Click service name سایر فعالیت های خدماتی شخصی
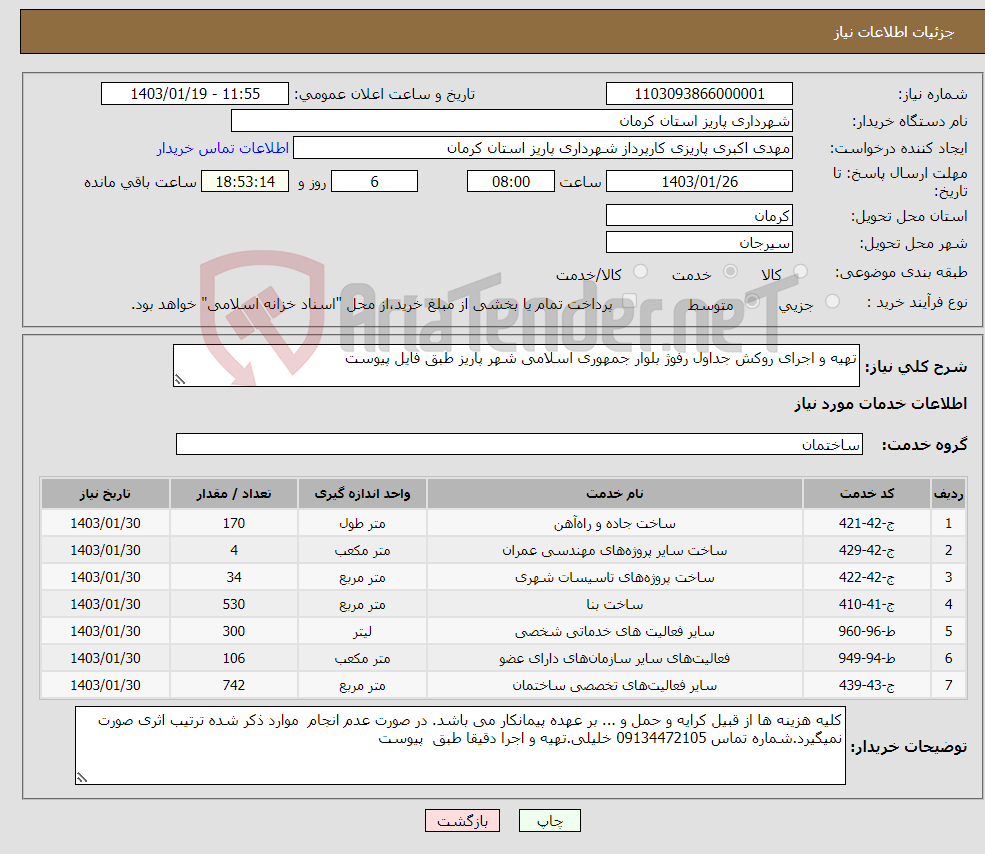Screen dimensions: 985x854 [614, 632]
